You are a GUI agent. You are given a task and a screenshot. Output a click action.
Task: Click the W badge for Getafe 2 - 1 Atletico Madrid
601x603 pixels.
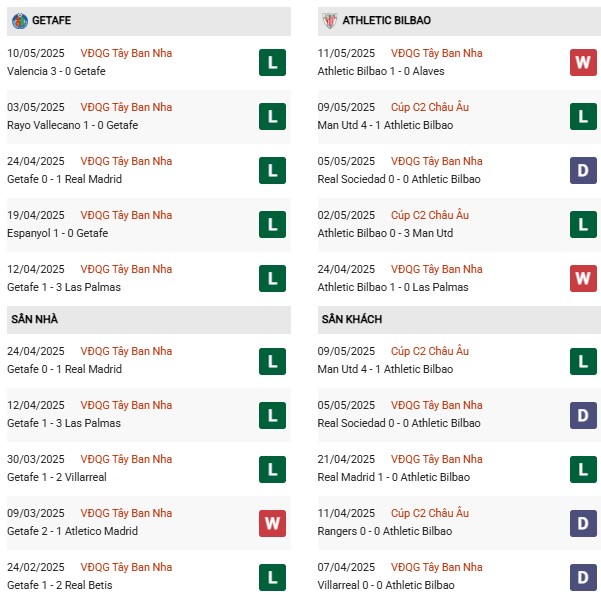point(272,523)
